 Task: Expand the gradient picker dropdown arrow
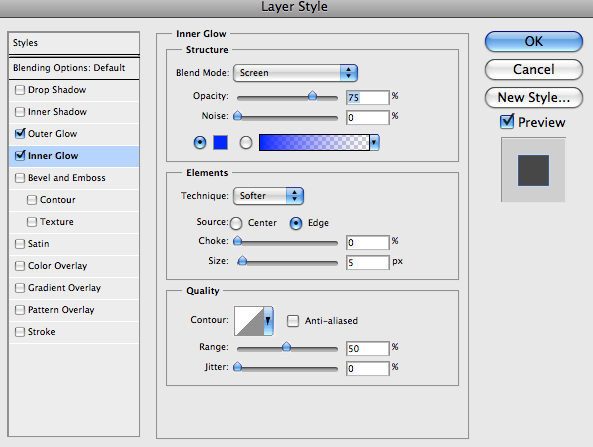click(x=374, y=143)
